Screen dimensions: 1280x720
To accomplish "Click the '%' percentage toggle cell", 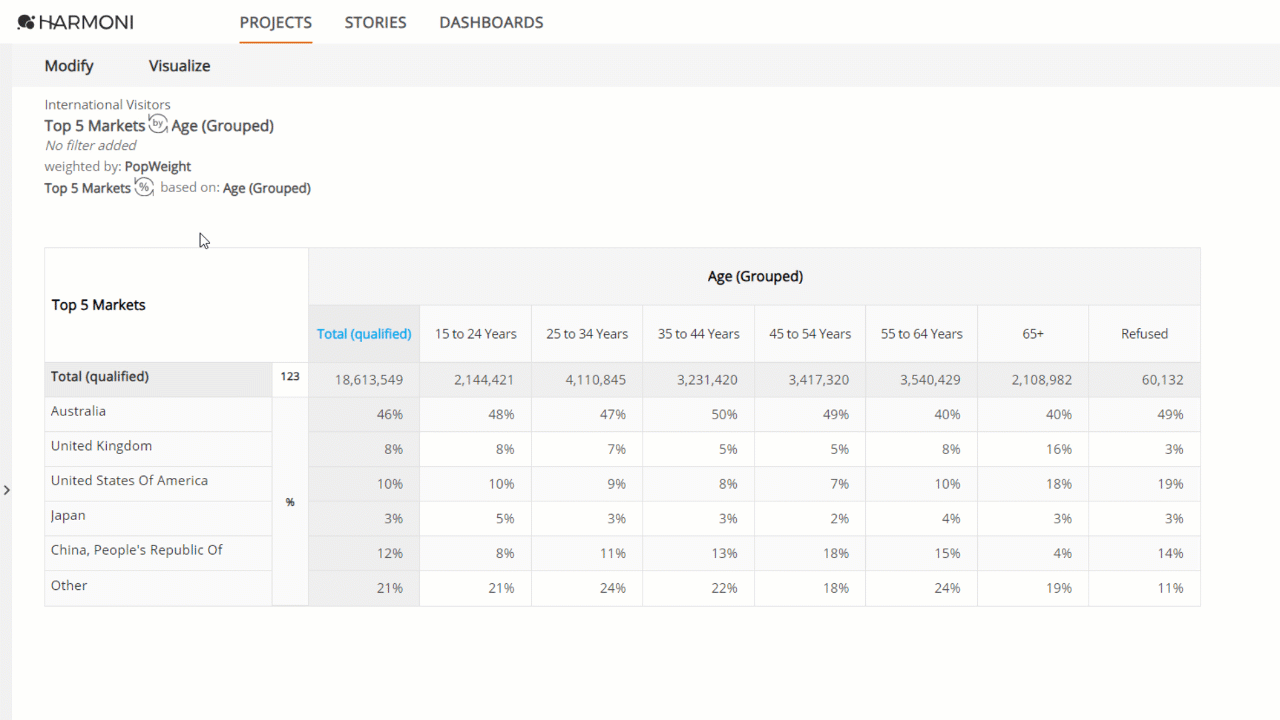I will click(x=290, y=502).
